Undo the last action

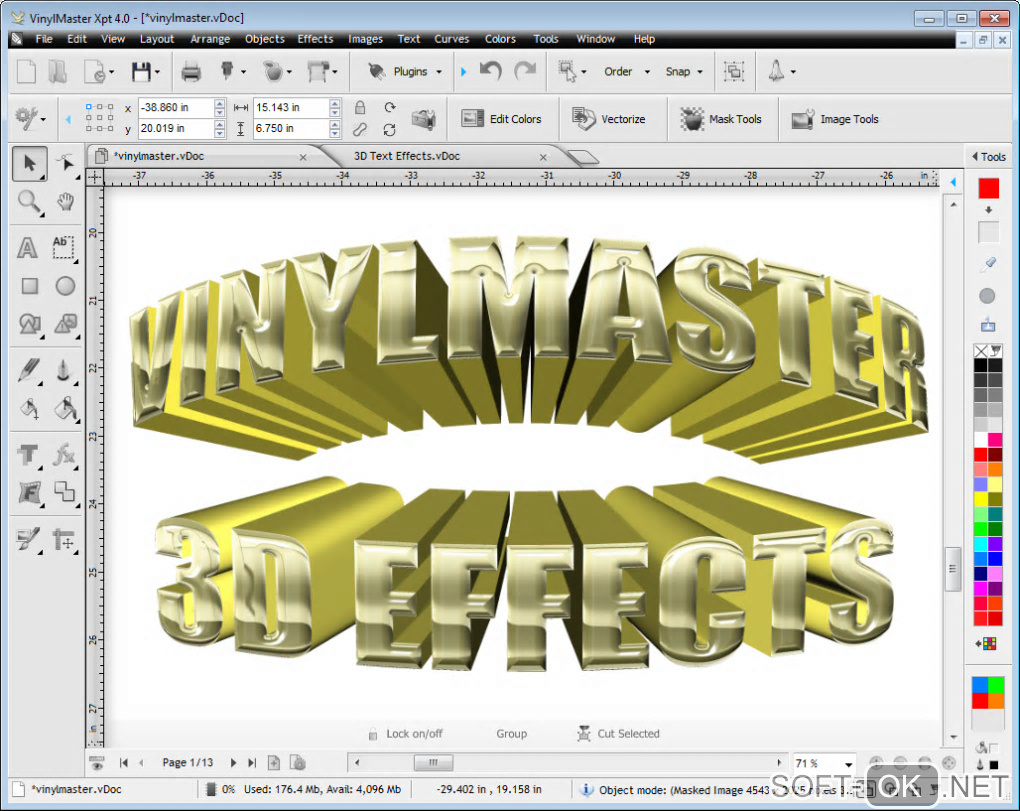pyautogui.click(x=491, y=71)
